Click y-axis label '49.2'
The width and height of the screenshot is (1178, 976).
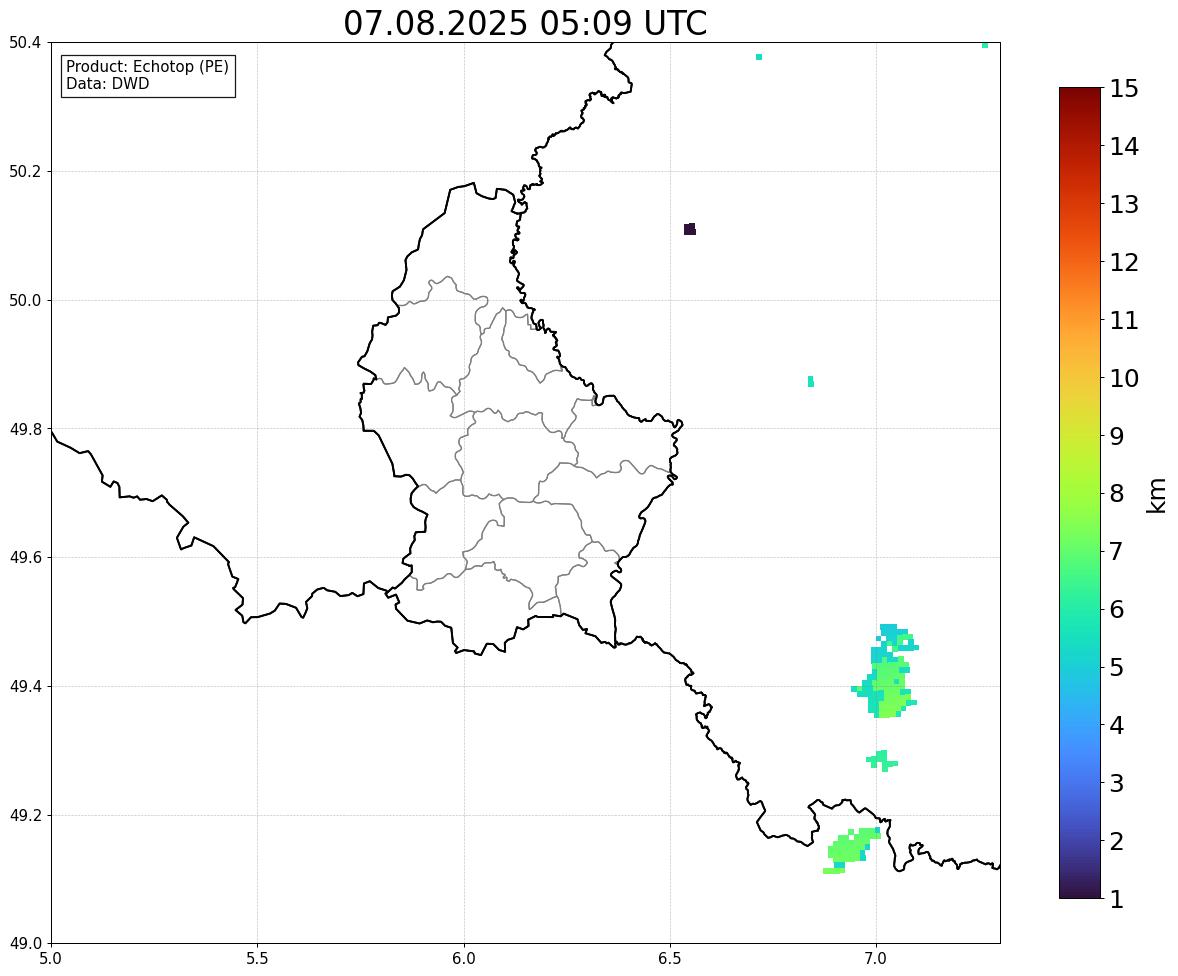25,815
